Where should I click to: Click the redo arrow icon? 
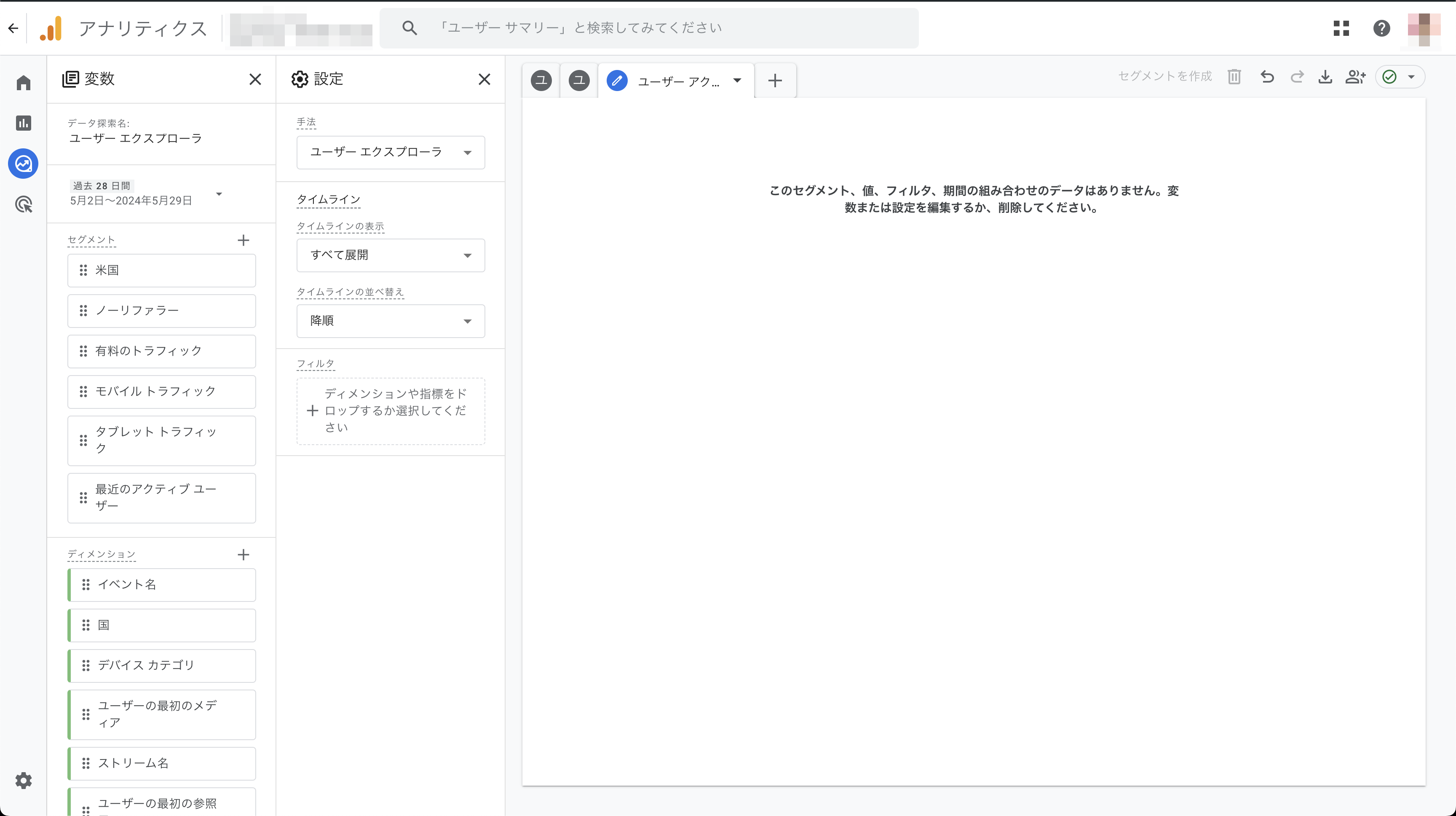click(1297, 76)
